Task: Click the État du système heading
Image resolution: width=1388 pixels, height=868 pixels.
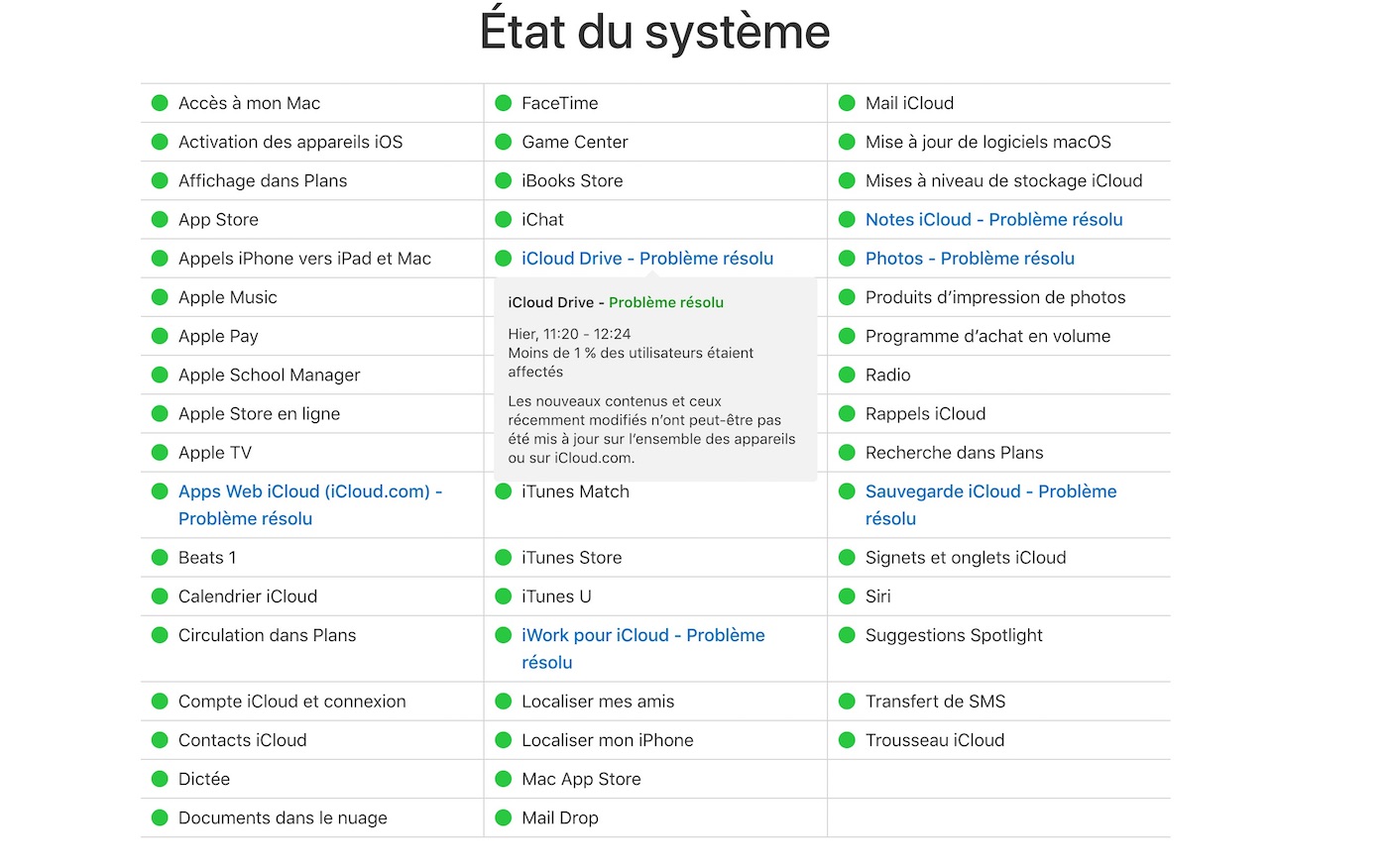Action: (655, 31)
